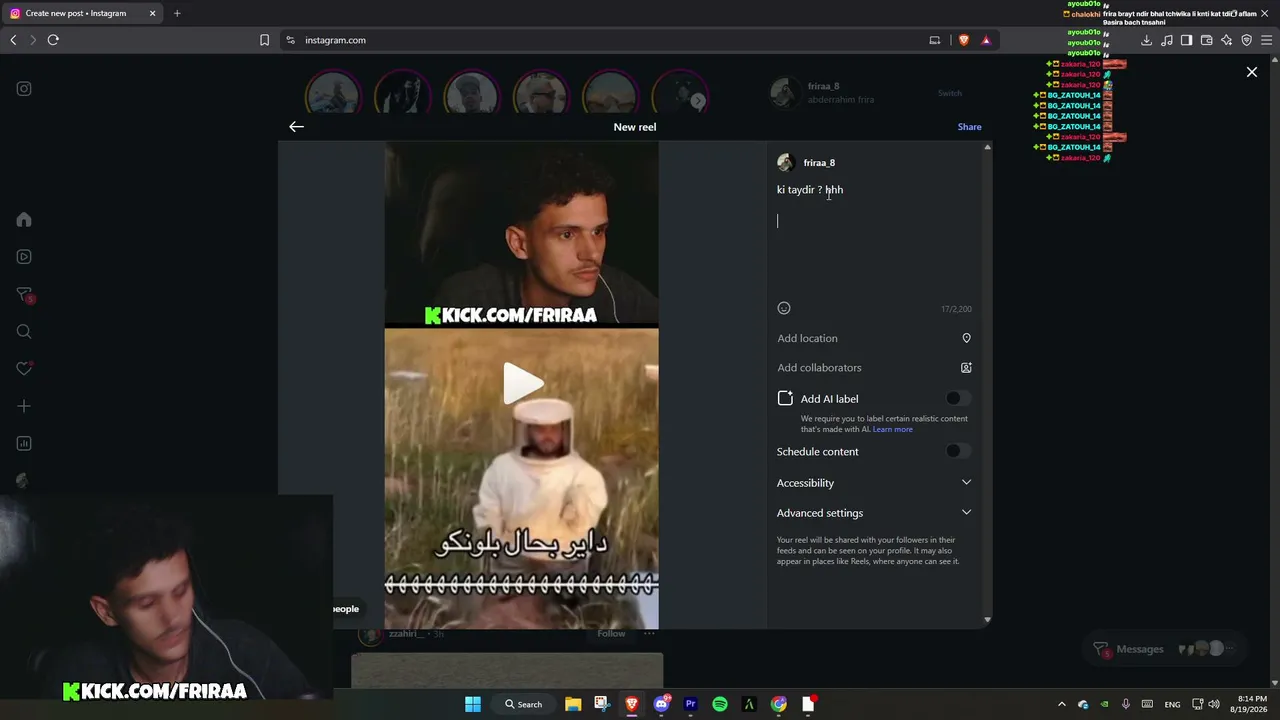Open a new browser tab
Viewport: 1280px width, 720px height.
click(177, 13)
